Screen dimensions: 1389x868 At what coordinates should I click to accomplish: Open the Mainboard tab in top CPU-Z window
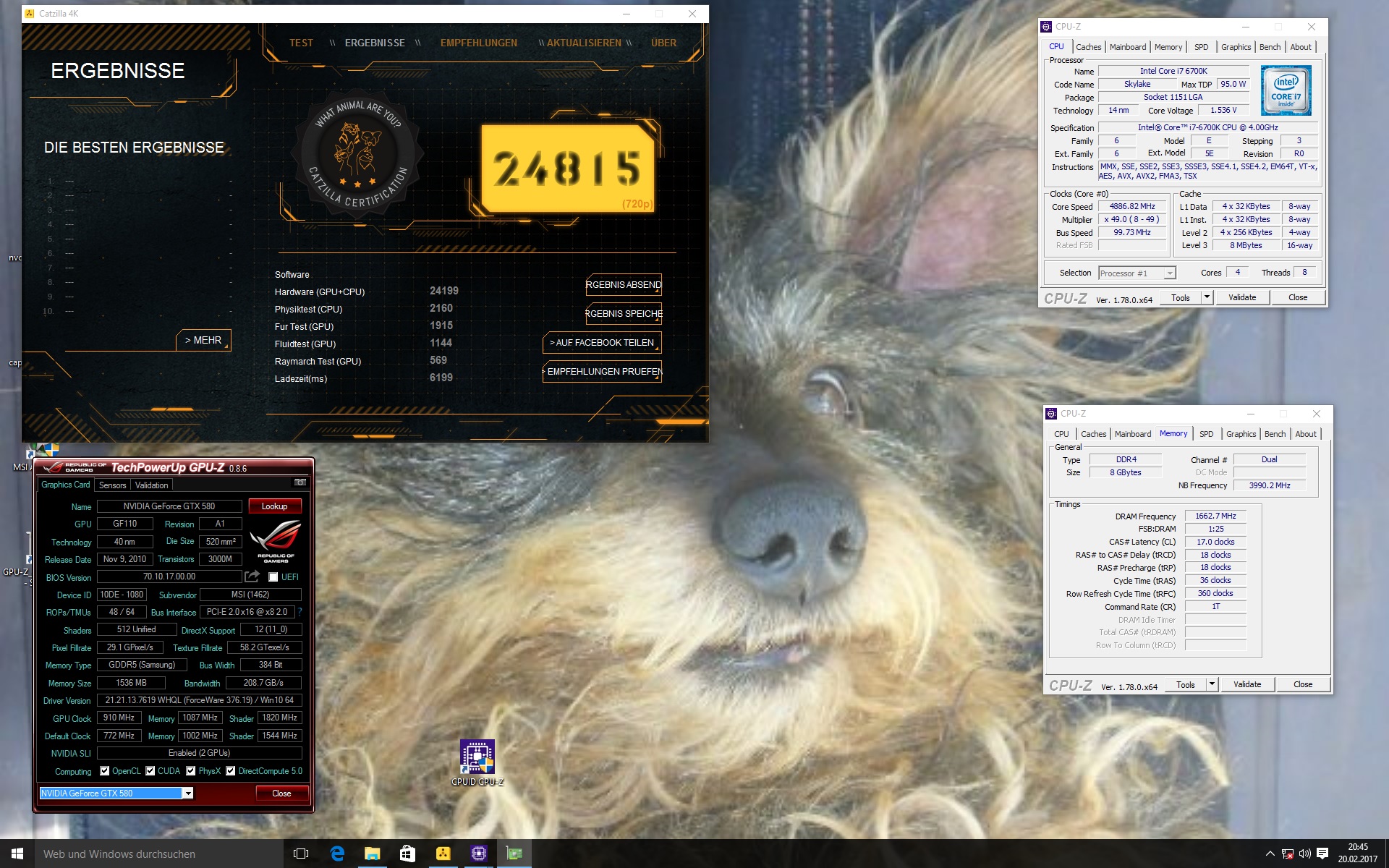point(1128,47)
